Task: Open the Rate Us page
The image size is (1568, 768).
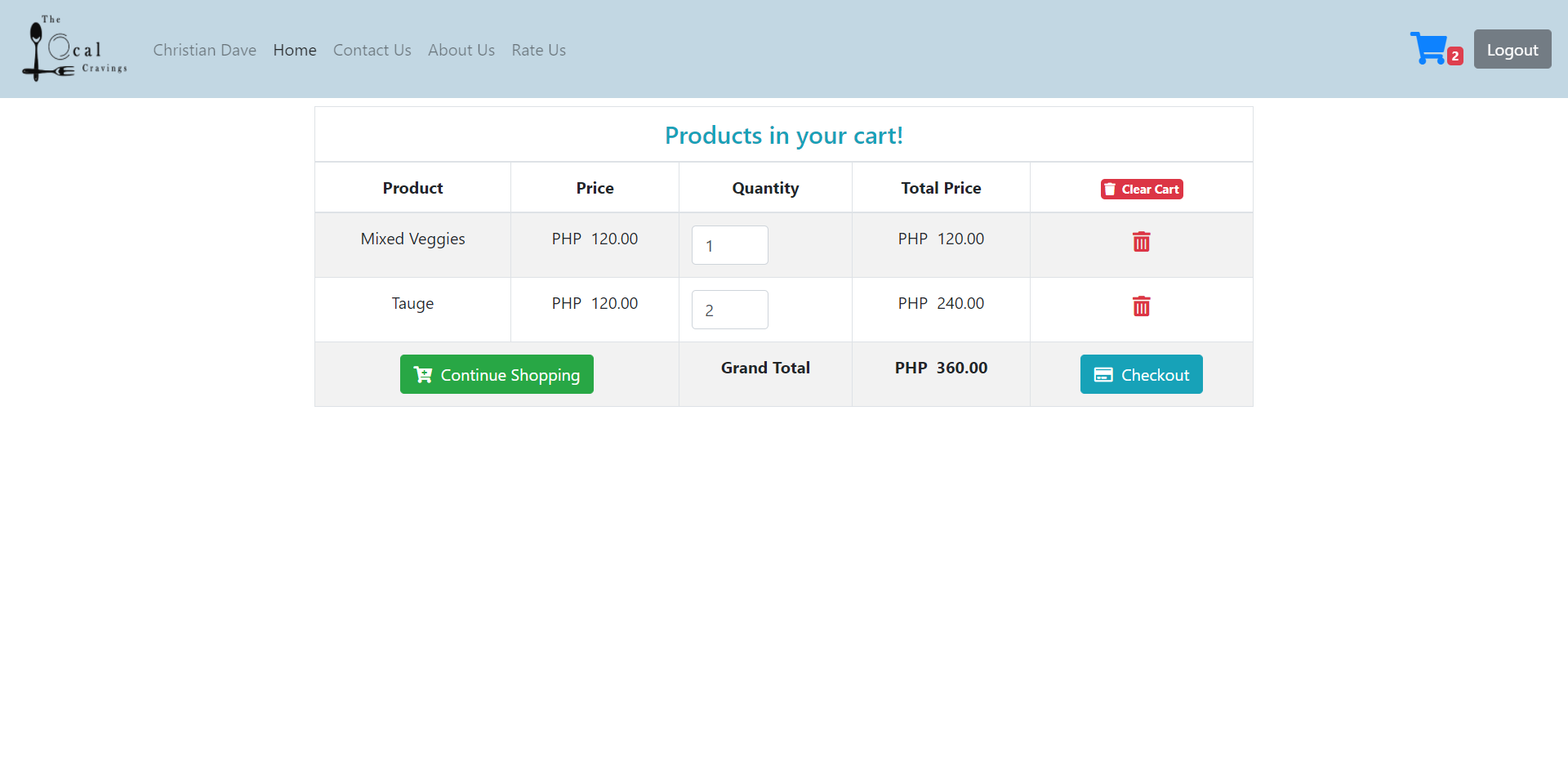Action: [538, 50]
